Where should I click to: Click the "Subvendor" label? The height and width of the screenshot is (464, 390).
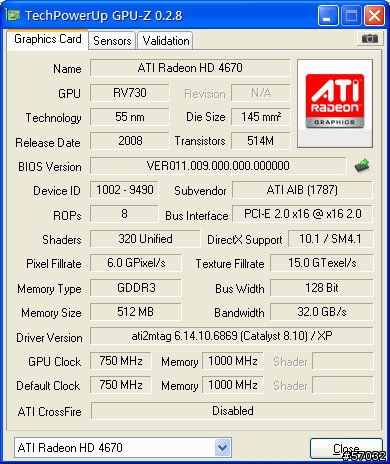pyautogui.click(x=200, y=191)
